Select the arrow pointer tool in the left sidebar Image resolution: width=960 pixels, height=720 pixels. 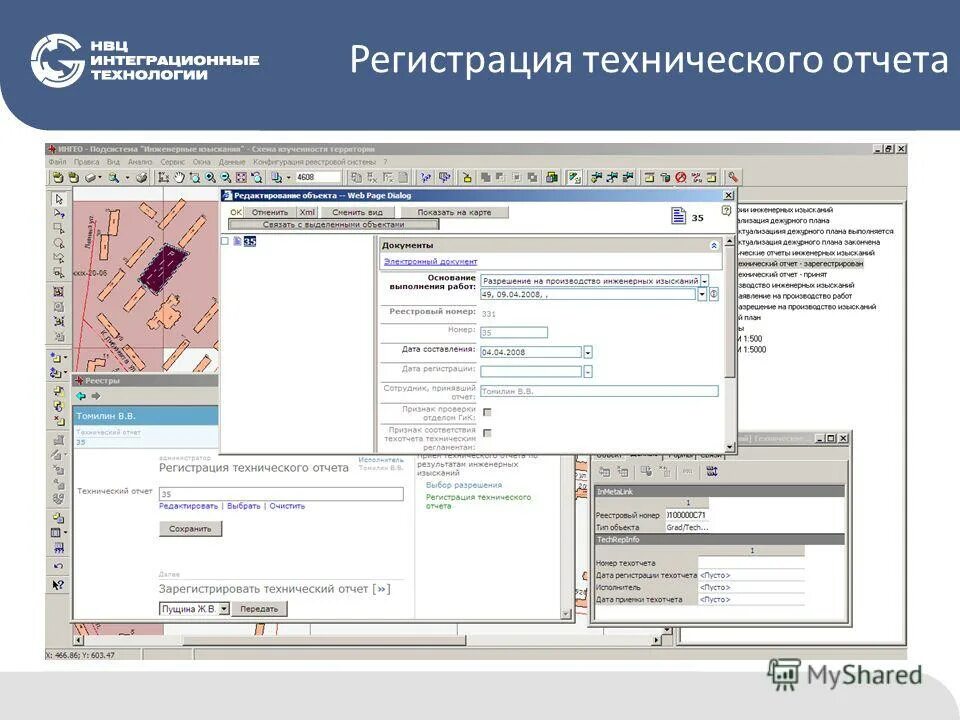click(x=57, y=200)
